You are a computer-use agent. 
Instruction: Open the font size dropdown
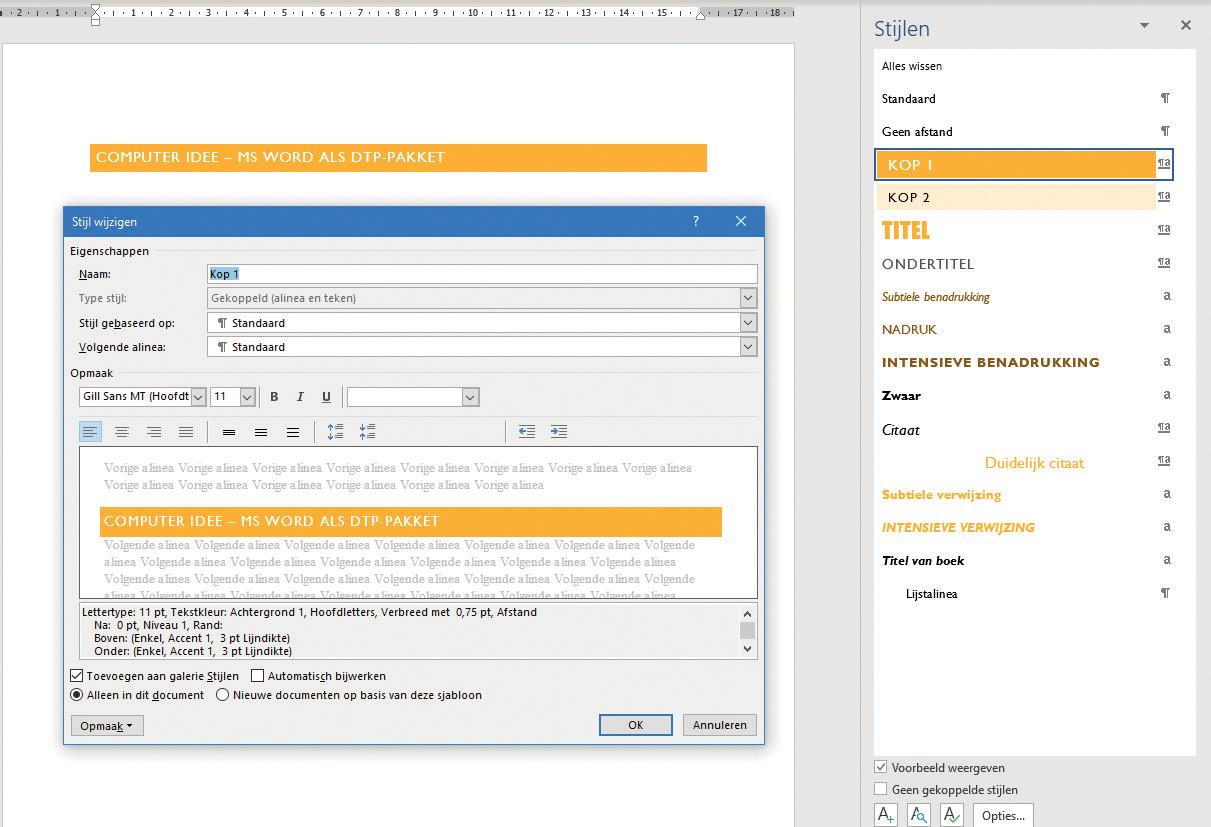247,397
